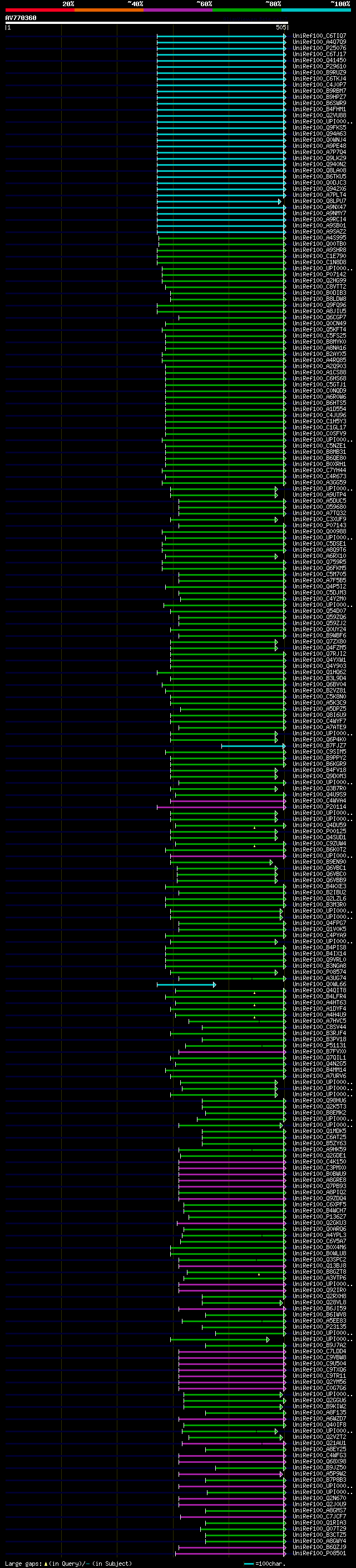Select the UniRef100_Q2VU88 hit
Viewport: 356px width, 1568px height.
tap(319, 116)
